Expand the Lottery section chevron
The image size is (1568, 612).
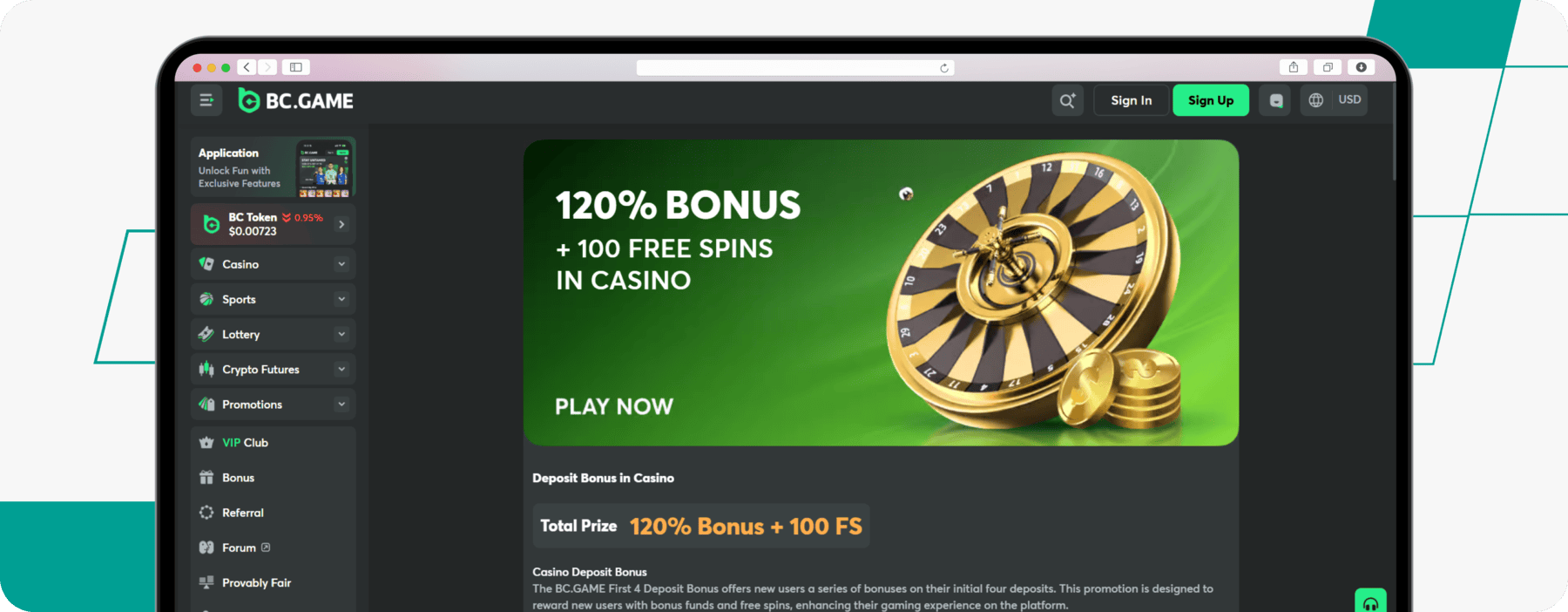pyautogui.click(x=341, y=334)
